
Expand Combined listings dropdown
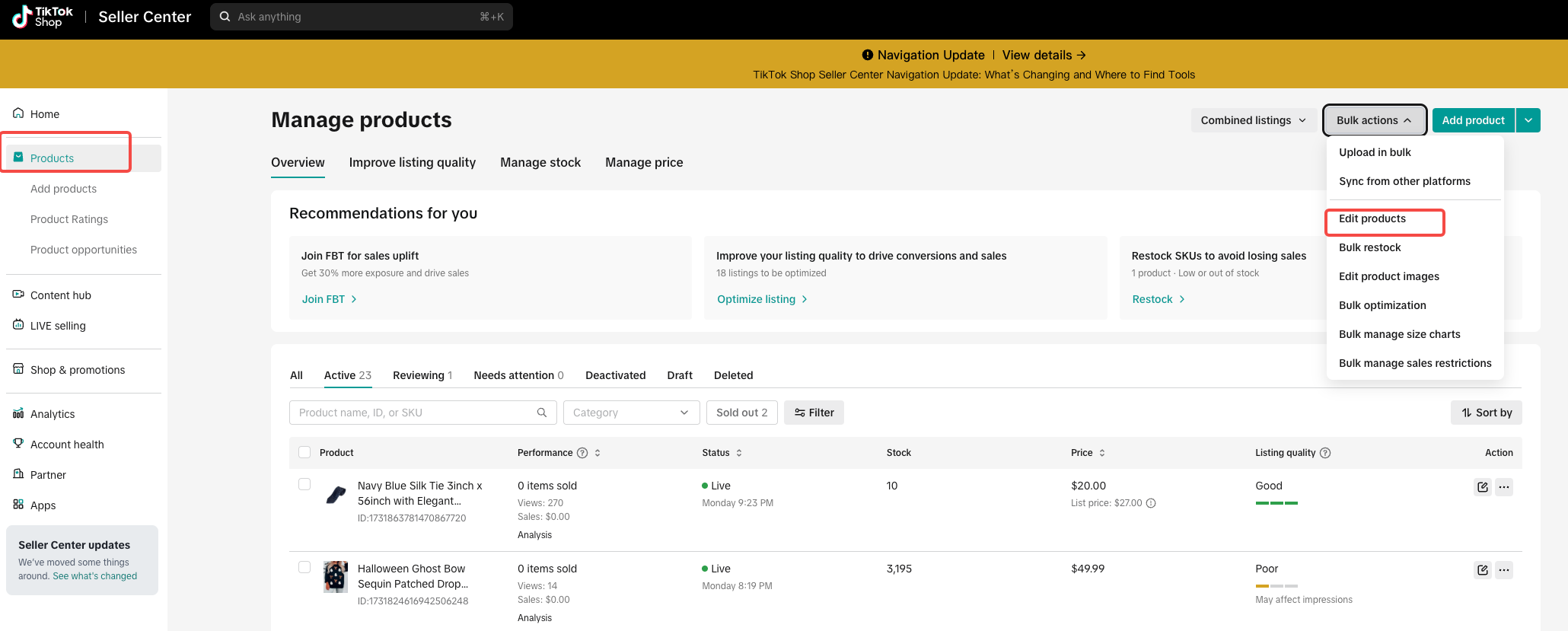1254,120
